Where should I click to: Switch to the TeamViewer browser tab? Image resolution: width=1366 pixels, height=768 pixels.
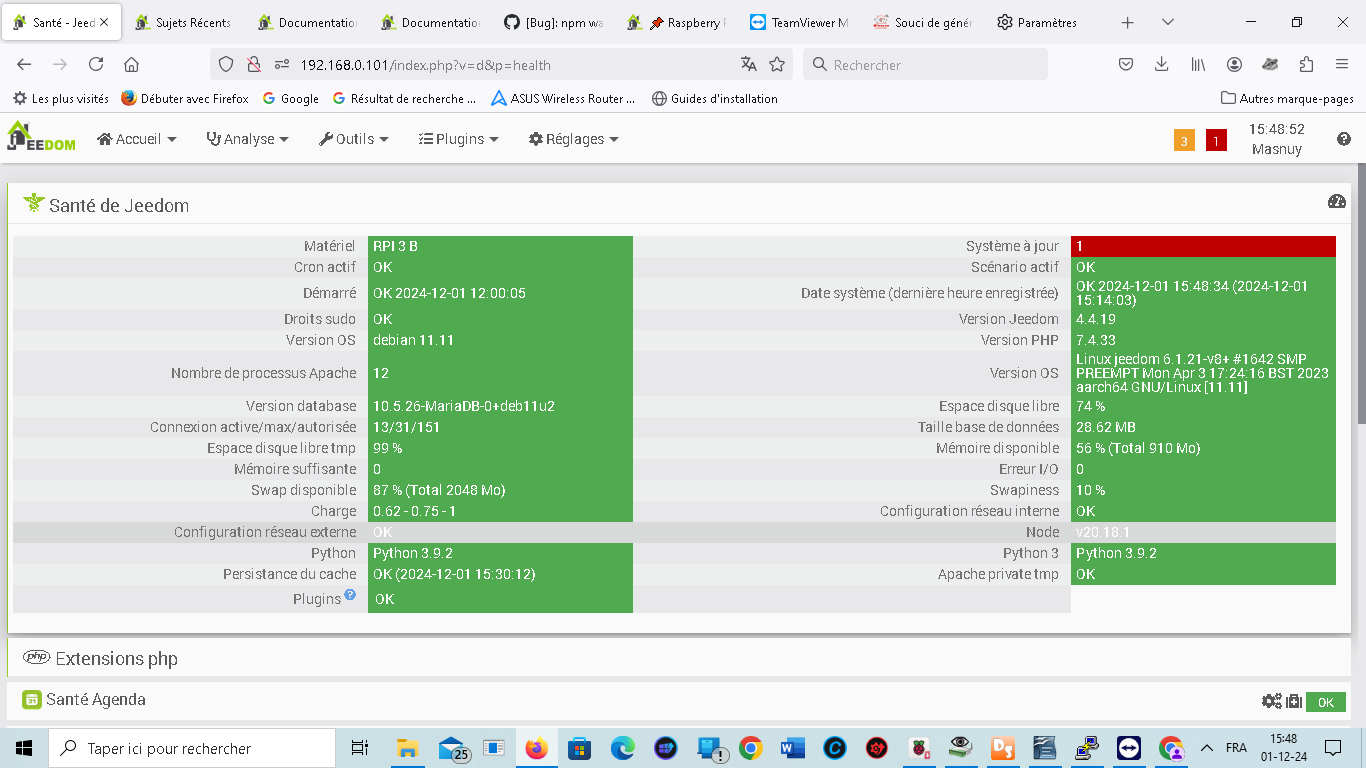(x=800, y=22)
